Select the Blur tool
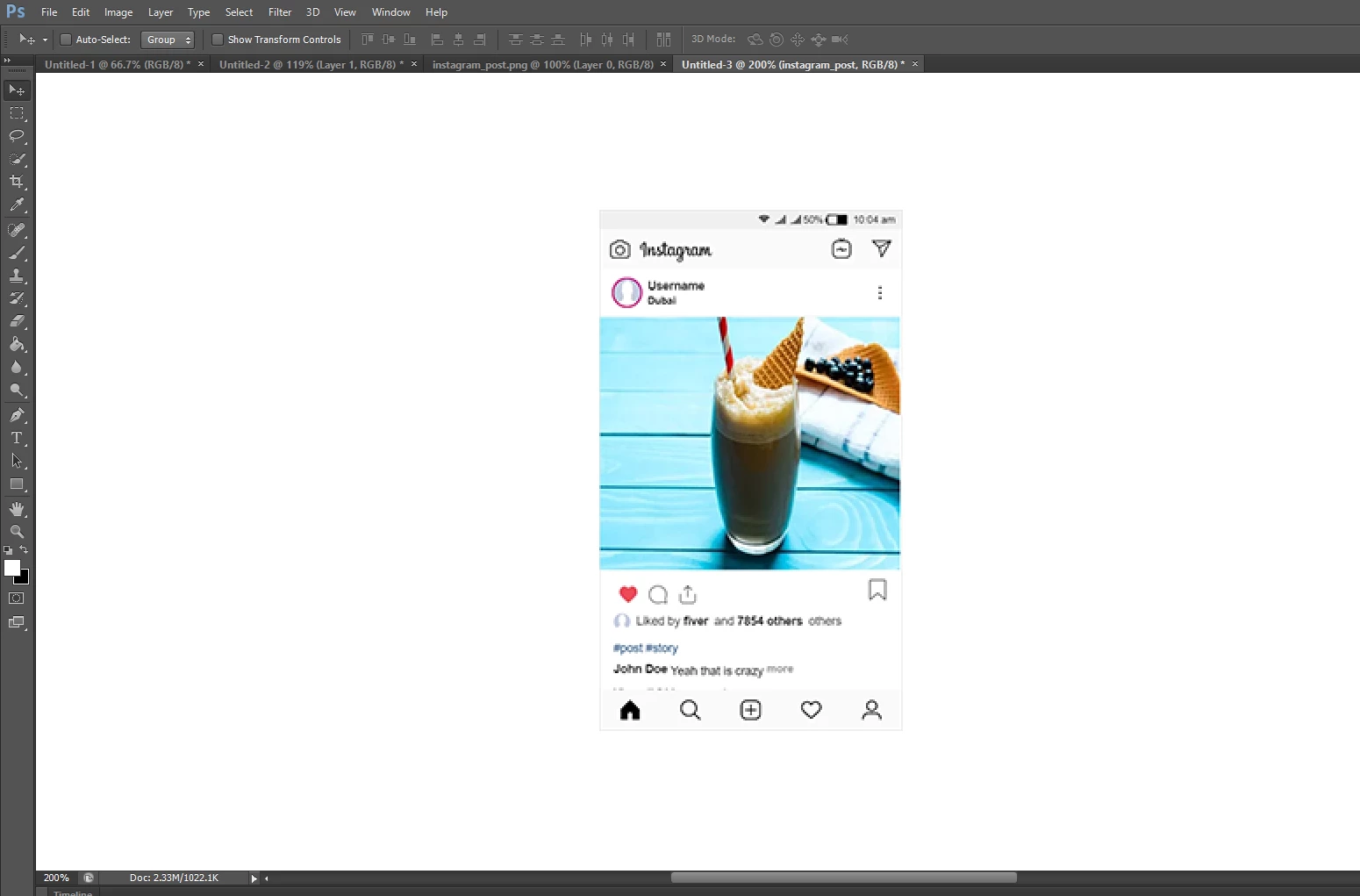Viewport: 1360px width, 896px height. pyautogui.click(x=17, y=367)
